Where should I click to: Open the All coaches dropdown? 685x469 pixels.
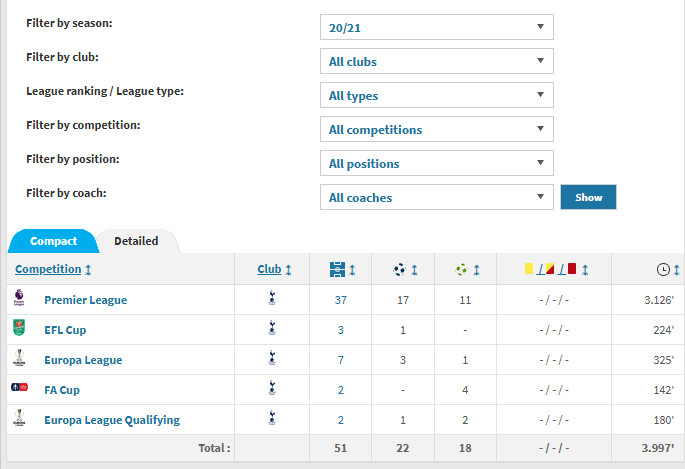(x=437, y=197)
